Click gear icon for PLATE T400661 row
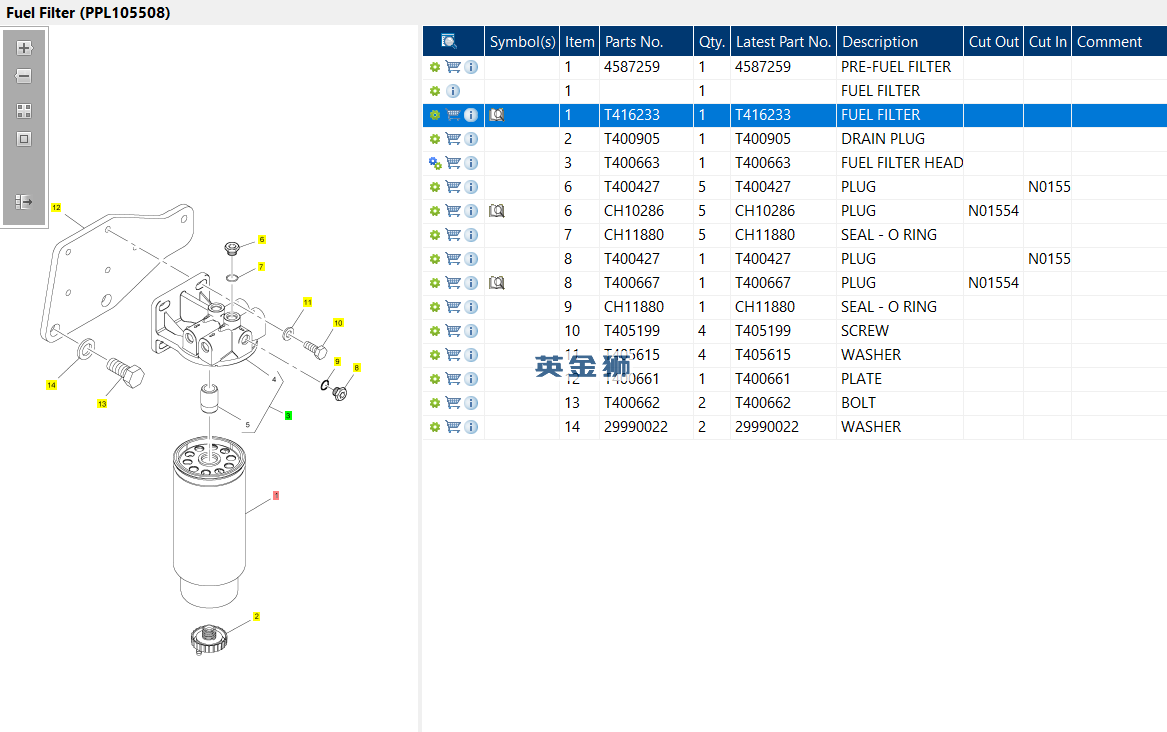 tap(435, 379)
